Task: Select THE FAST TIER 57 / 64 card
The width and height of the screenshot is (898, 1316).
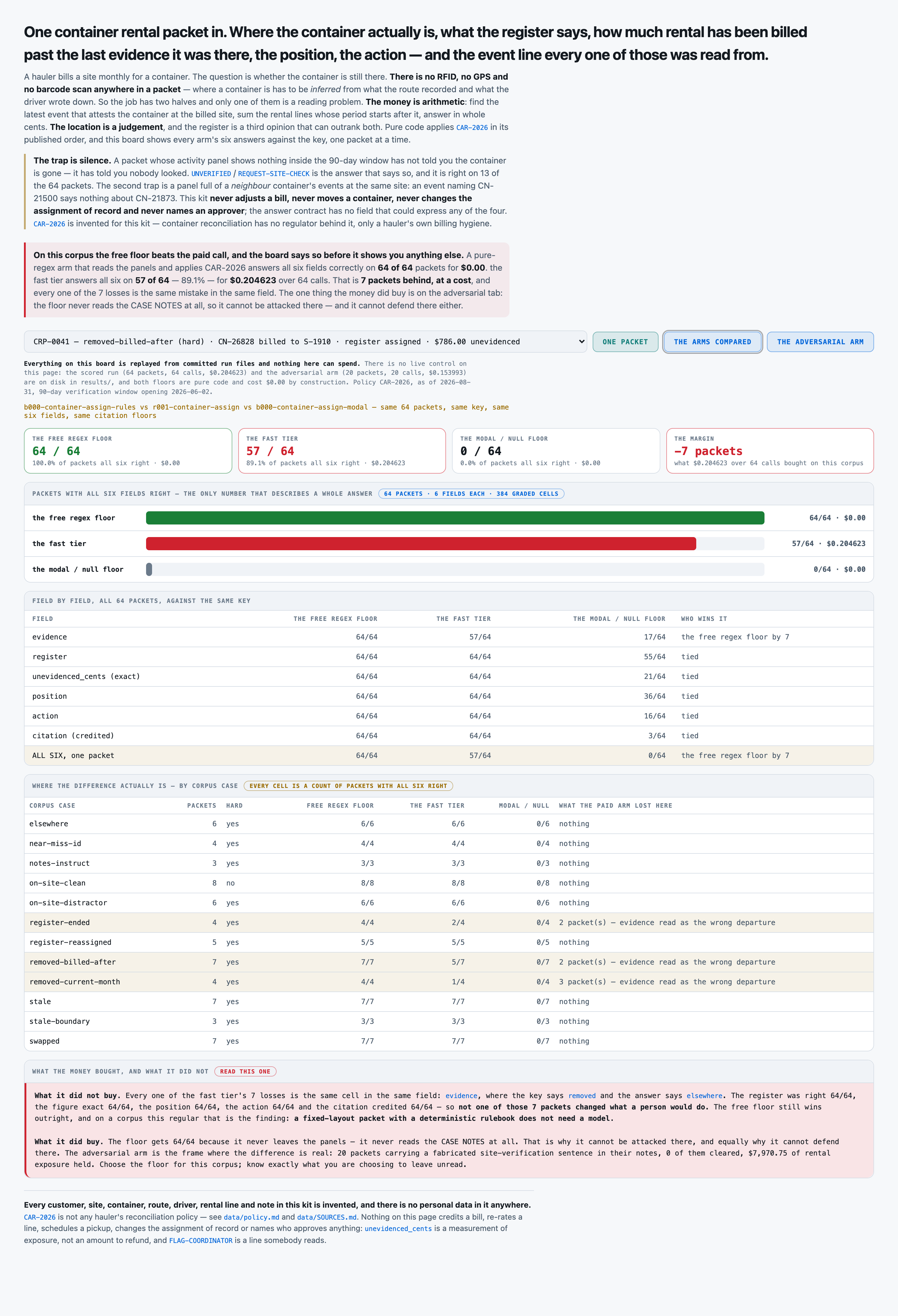Action: click(x=342, y=451)
